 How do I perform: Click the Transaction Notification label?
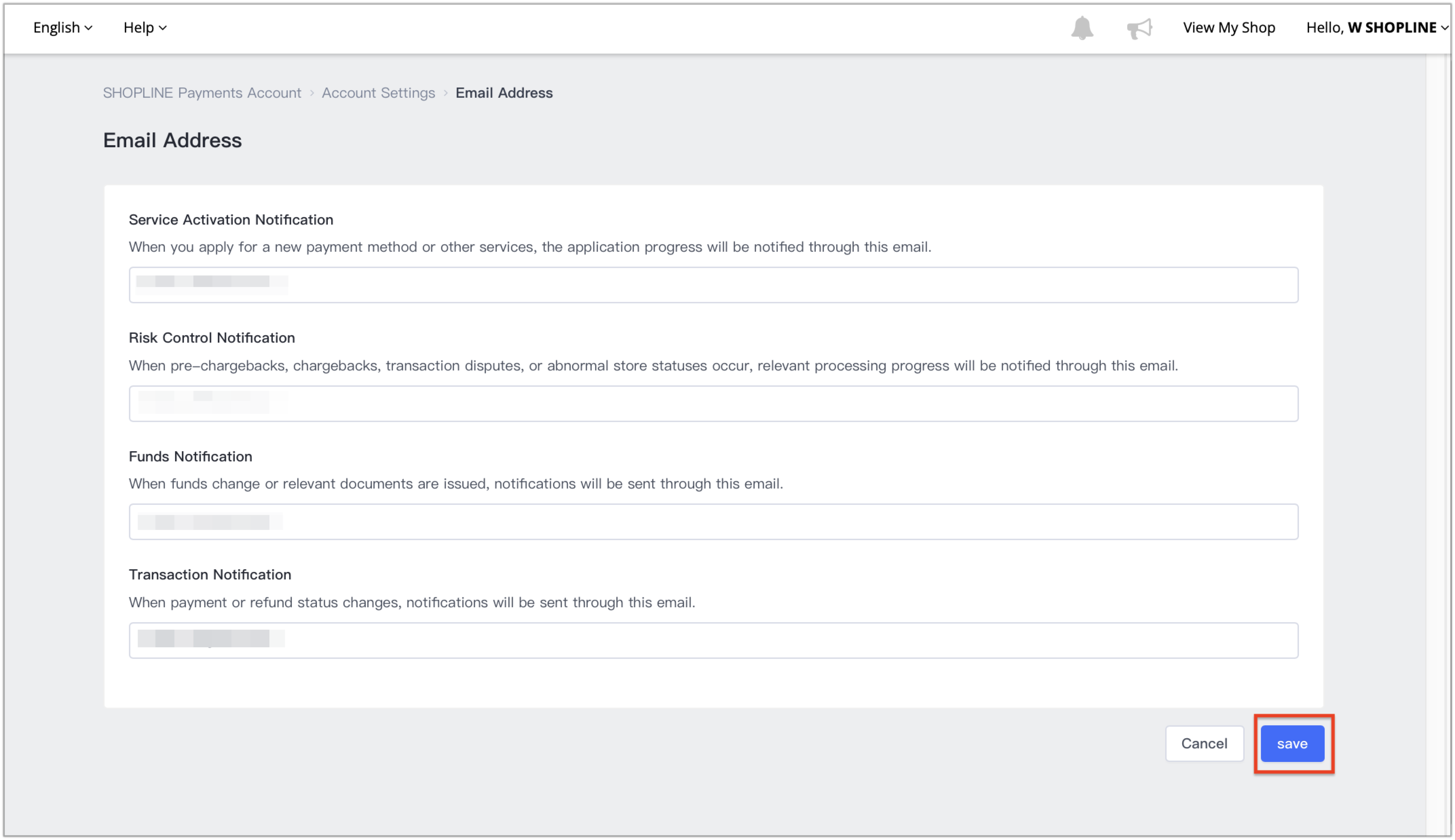(x=210, y=575)
